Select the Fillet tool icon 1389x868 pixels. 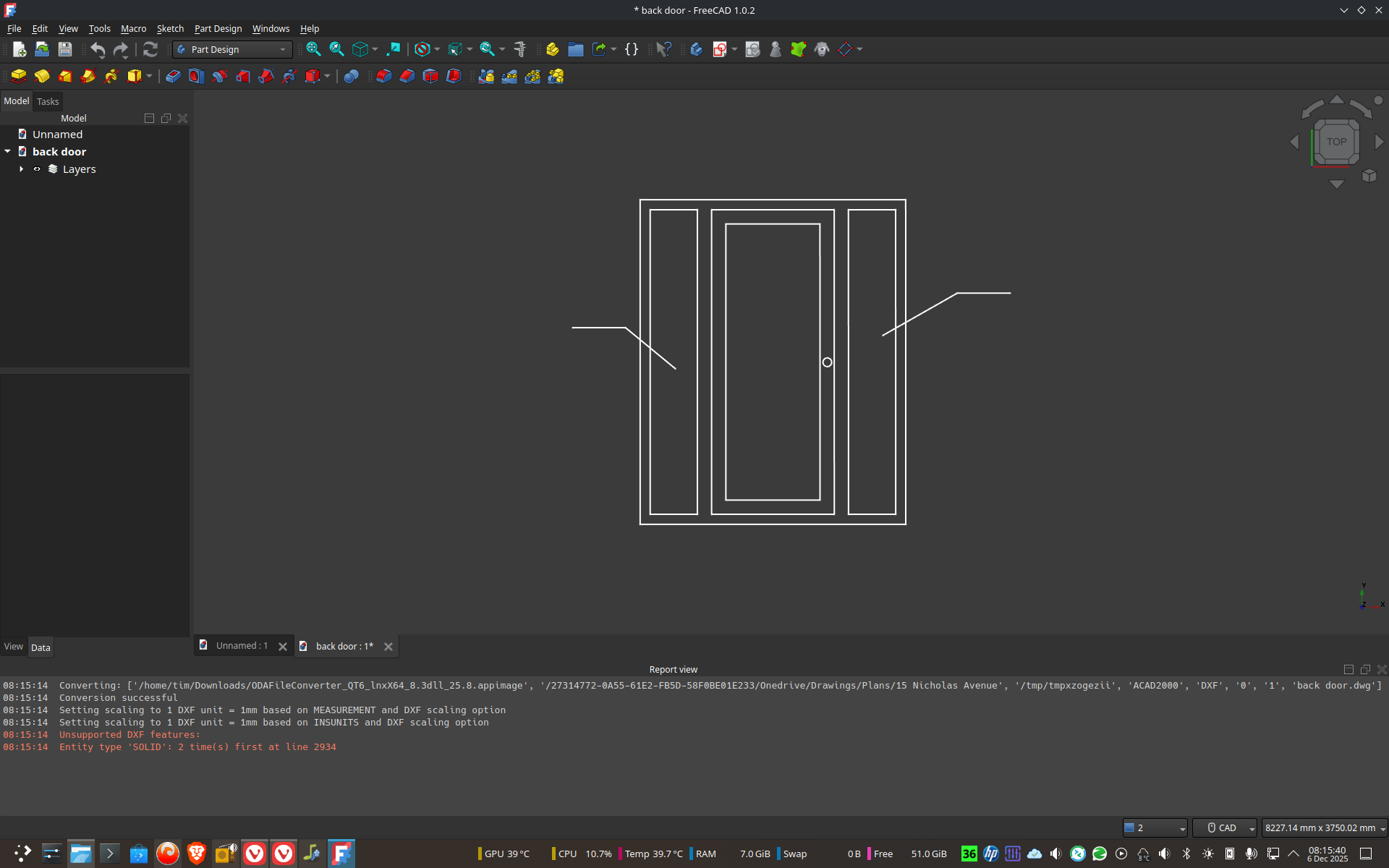coord(384,76)
